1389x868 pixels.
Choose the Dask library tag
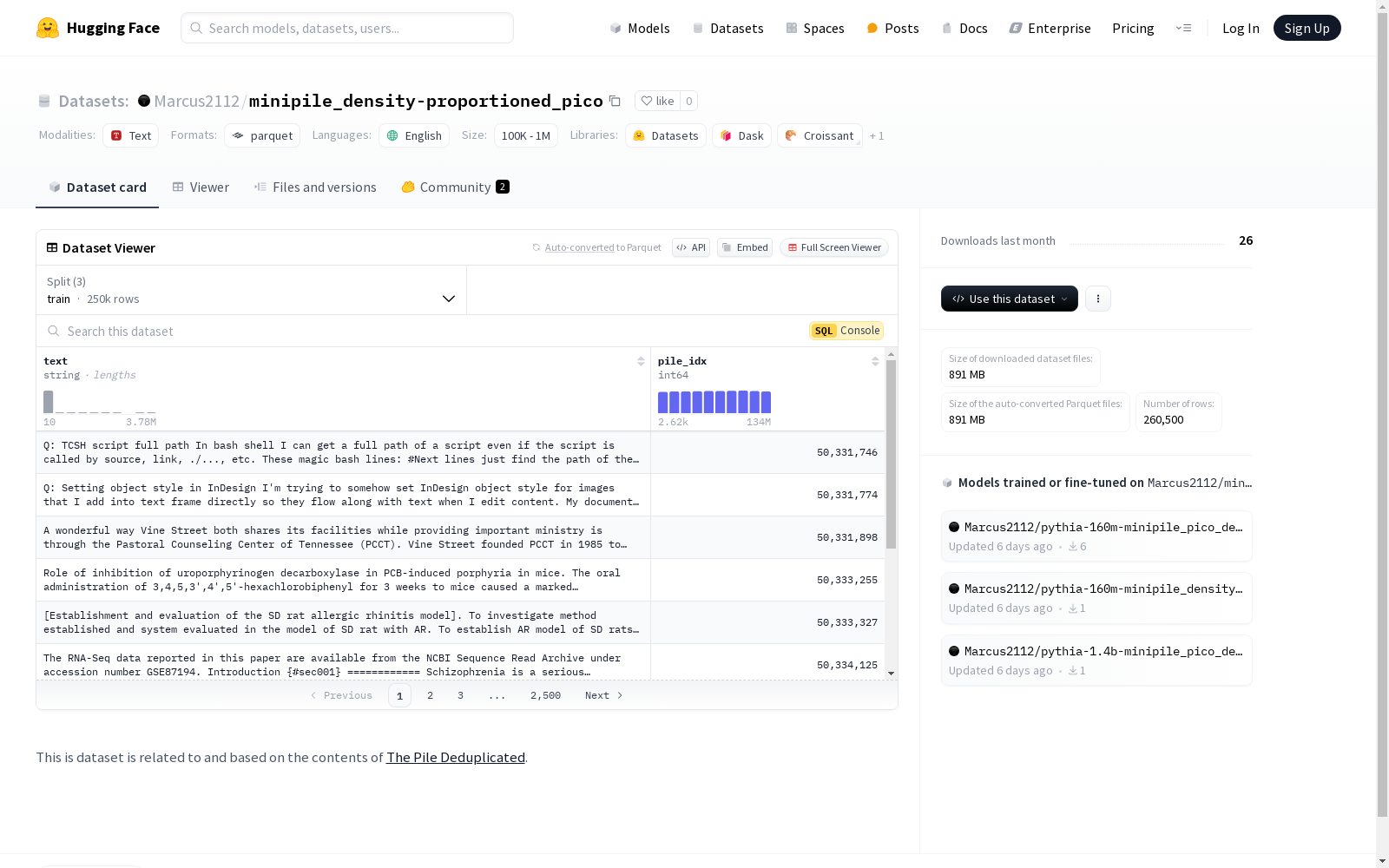[x=742, y=135]
